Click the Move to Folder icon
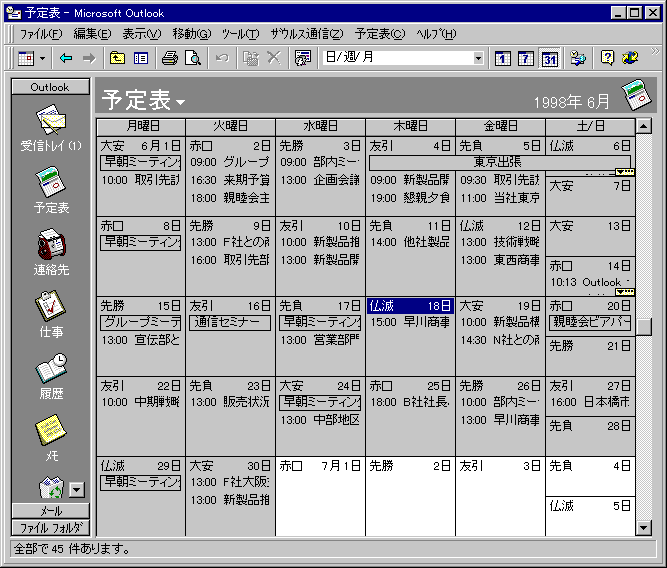Image resolution: width=667 pixels, height=568 pixels. [251, 58]
